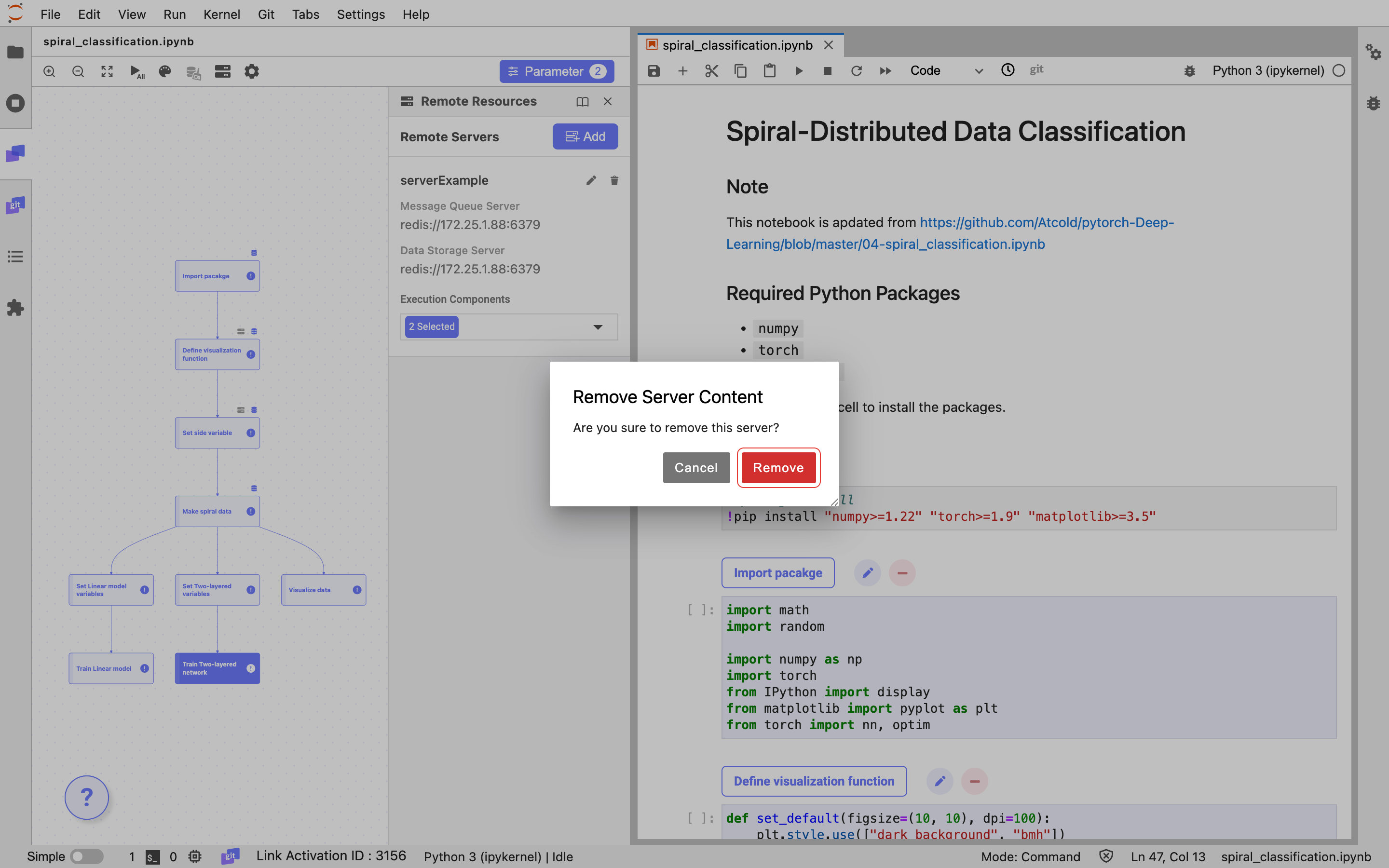
Task: Open the Parameter panel button
Action: 556,71
